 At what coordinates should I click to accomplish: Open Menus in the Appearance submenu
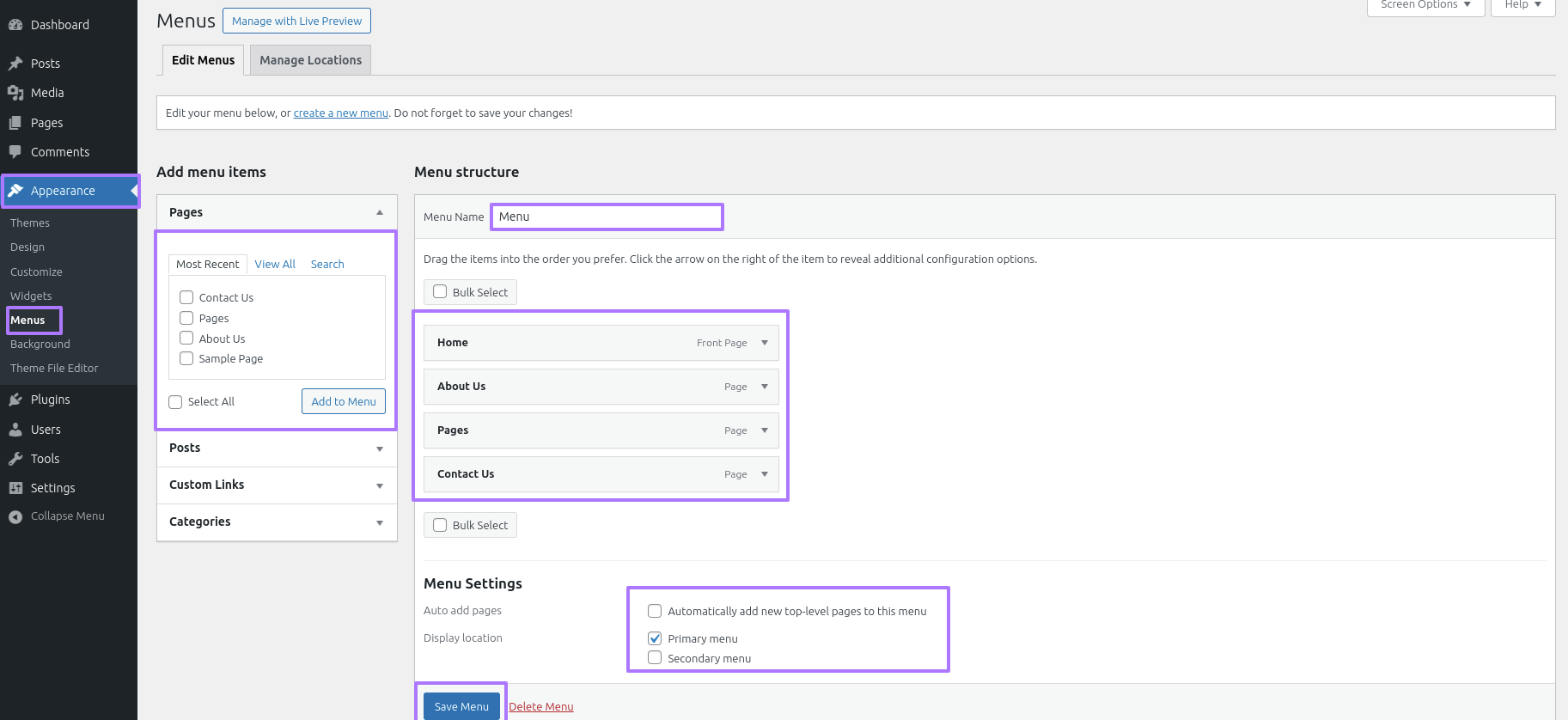click(x=27, y=320)
